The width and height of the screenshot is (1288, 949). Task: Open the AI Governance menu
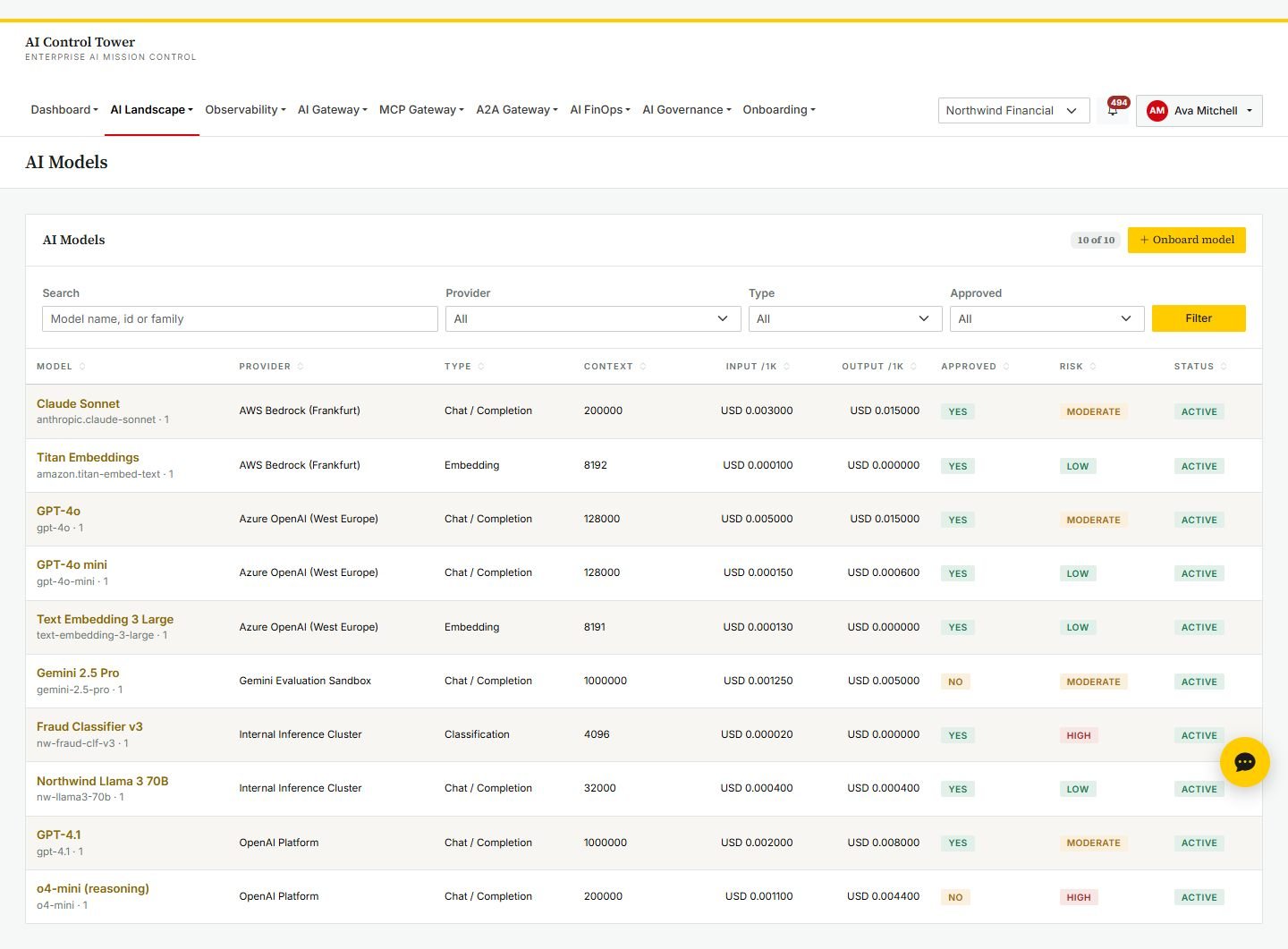click(687, 110)
